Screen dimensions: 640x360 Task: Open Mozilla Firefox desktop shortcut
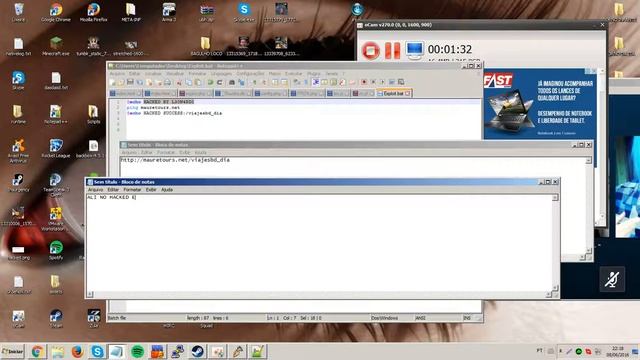93,12
